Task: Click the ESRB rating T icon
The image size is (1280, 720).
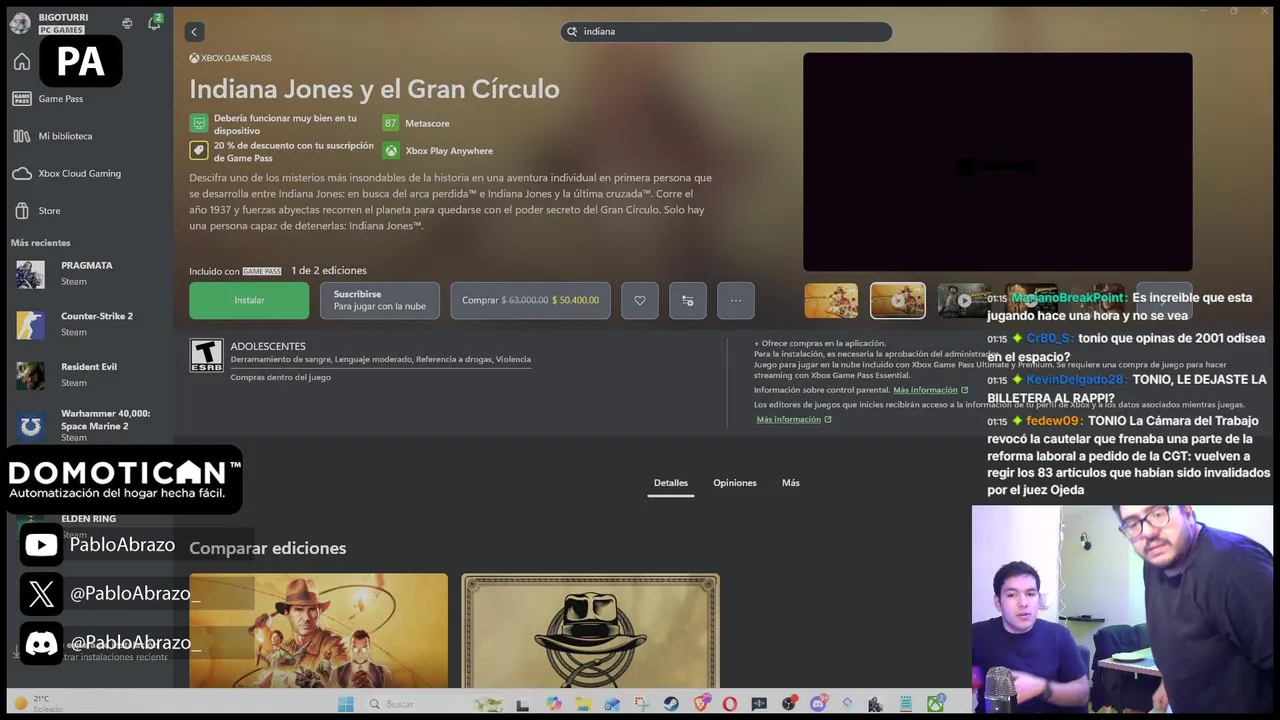Action: tap(206, 355)
